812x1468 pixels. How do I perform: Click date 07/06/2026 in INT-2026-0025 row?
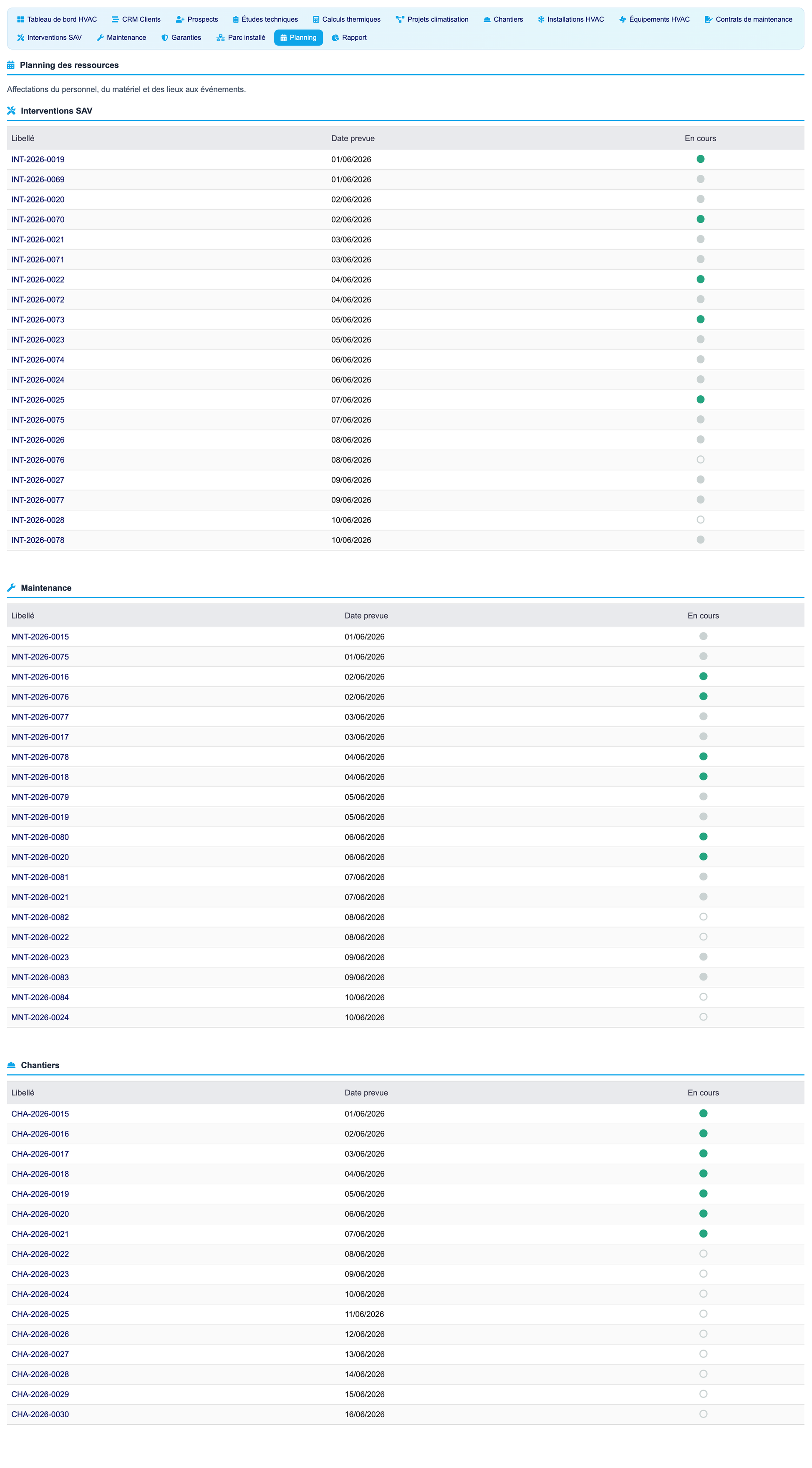(x=351, y=399)
